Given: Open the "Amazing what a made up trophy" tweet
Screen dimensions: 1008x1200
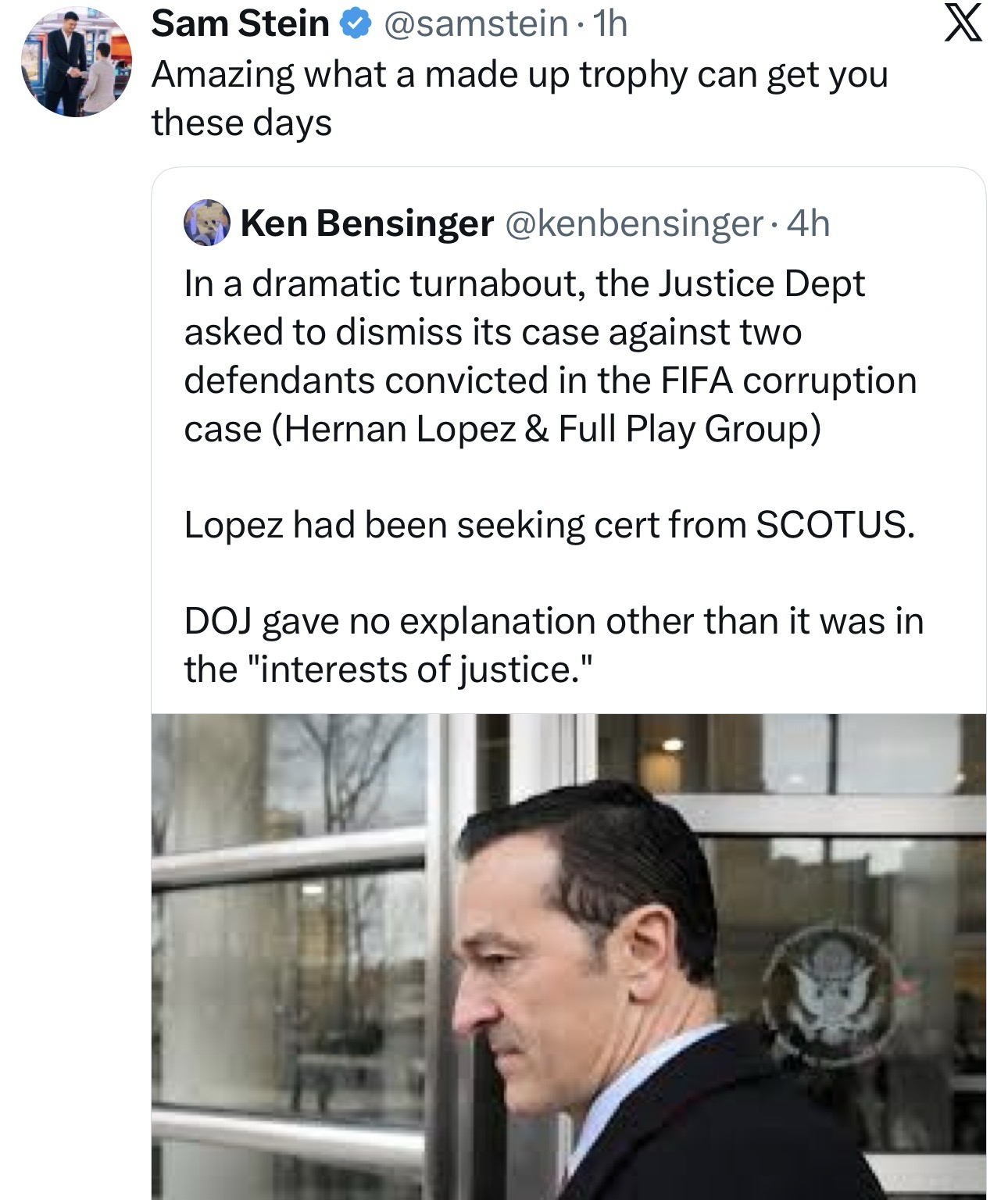Looking at the screenshot, I should (519, 75).
